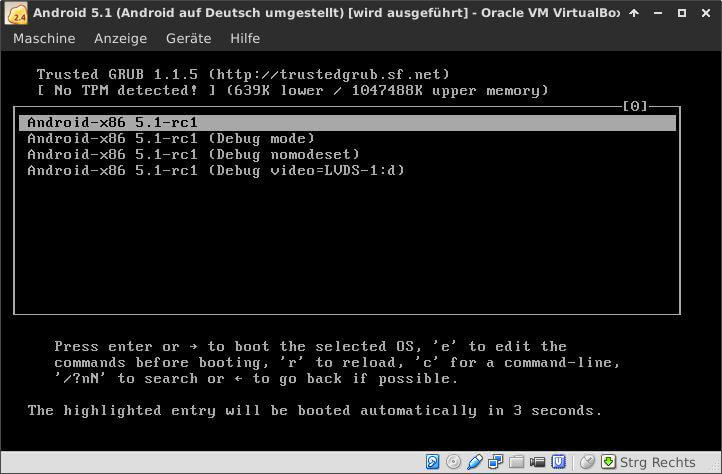Open the Anzeige menu
The width and height of the screenshot is (722, 474).
pyautogui.click(x=120, y=38)
